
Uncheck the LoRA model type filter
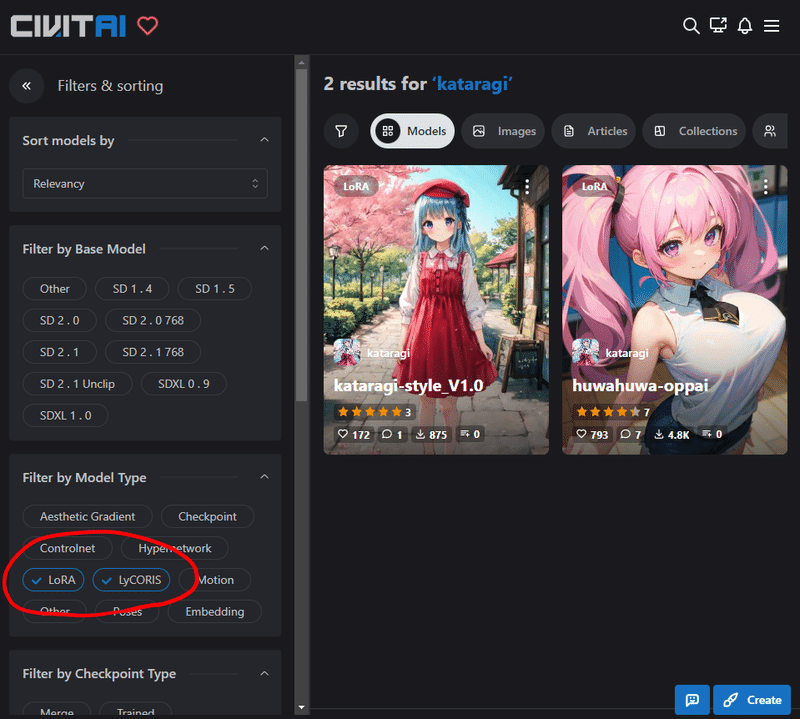pyautogui.click(x=53, y=580)
